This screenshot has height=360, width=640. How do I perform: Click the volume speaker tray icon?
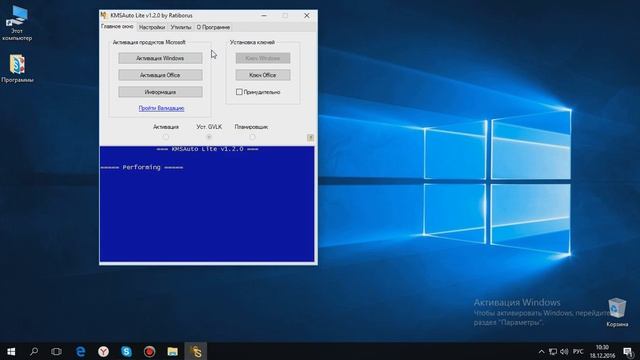[x=564, y=351]
